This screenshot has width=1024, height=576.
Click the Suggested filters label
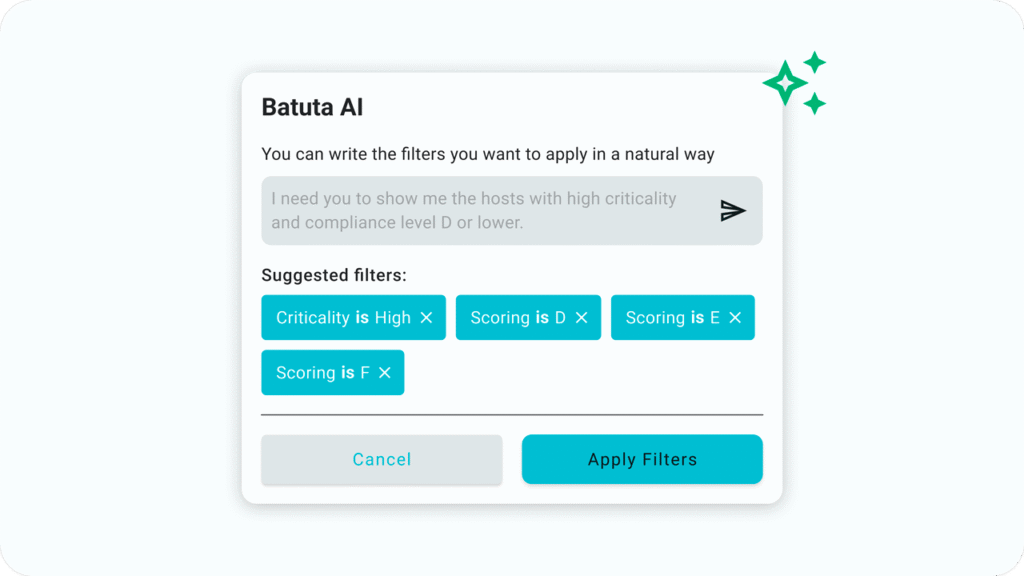[334, 275]
